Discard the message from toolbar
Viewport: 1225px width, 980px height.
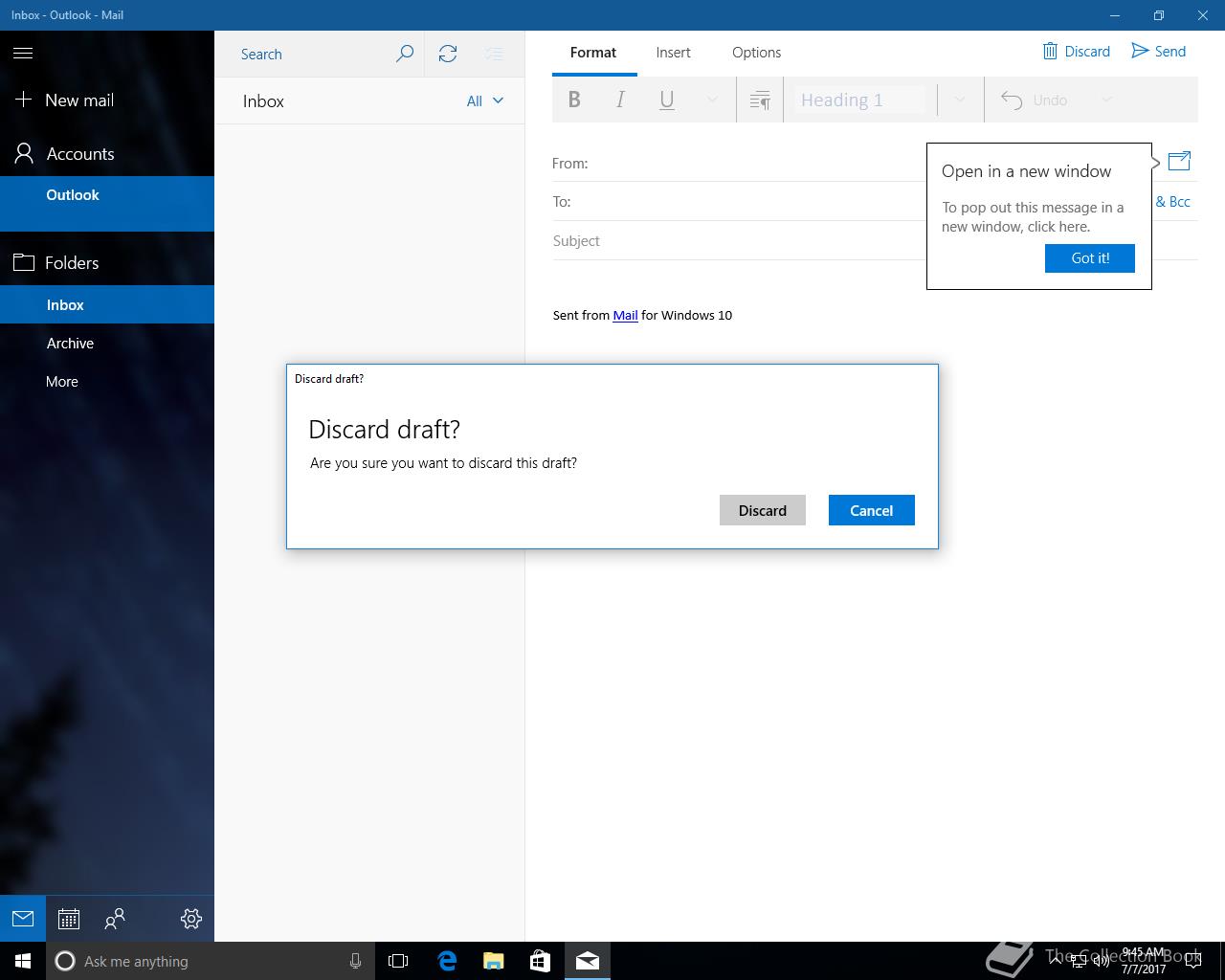[x=1077, y=52]
